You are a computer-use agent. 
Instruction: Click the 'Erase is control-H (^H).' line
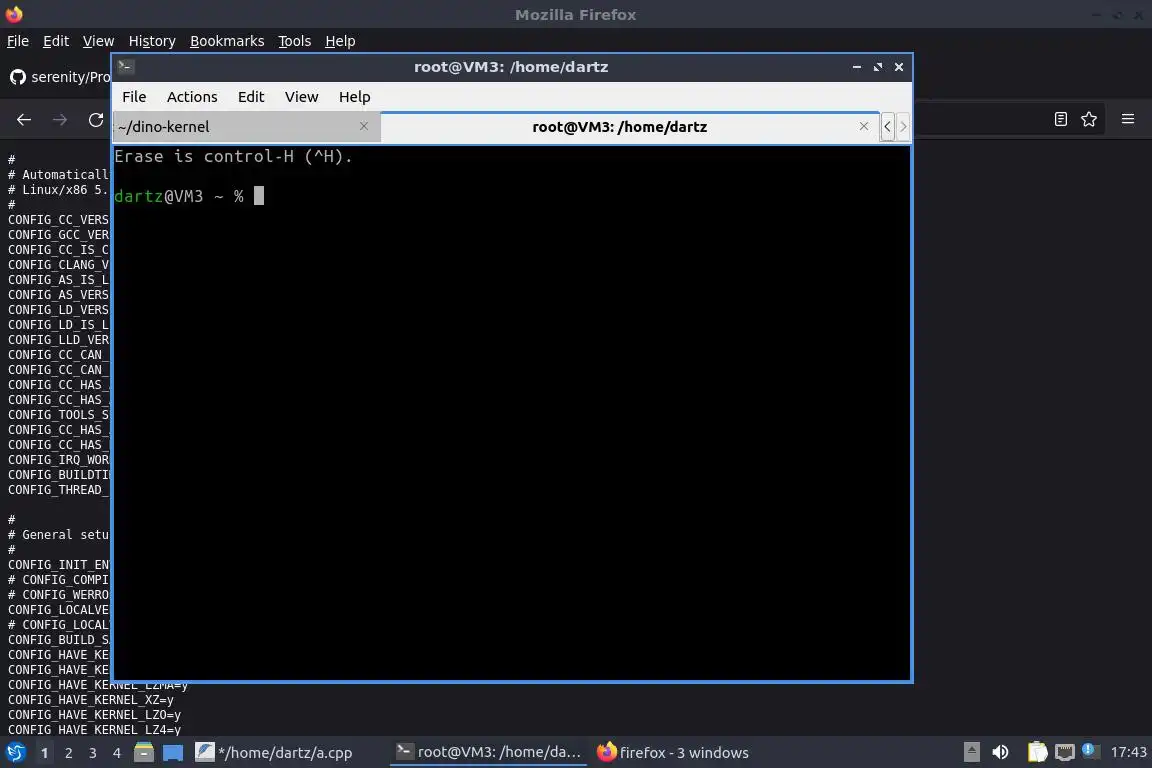click(x=233, y=157)
